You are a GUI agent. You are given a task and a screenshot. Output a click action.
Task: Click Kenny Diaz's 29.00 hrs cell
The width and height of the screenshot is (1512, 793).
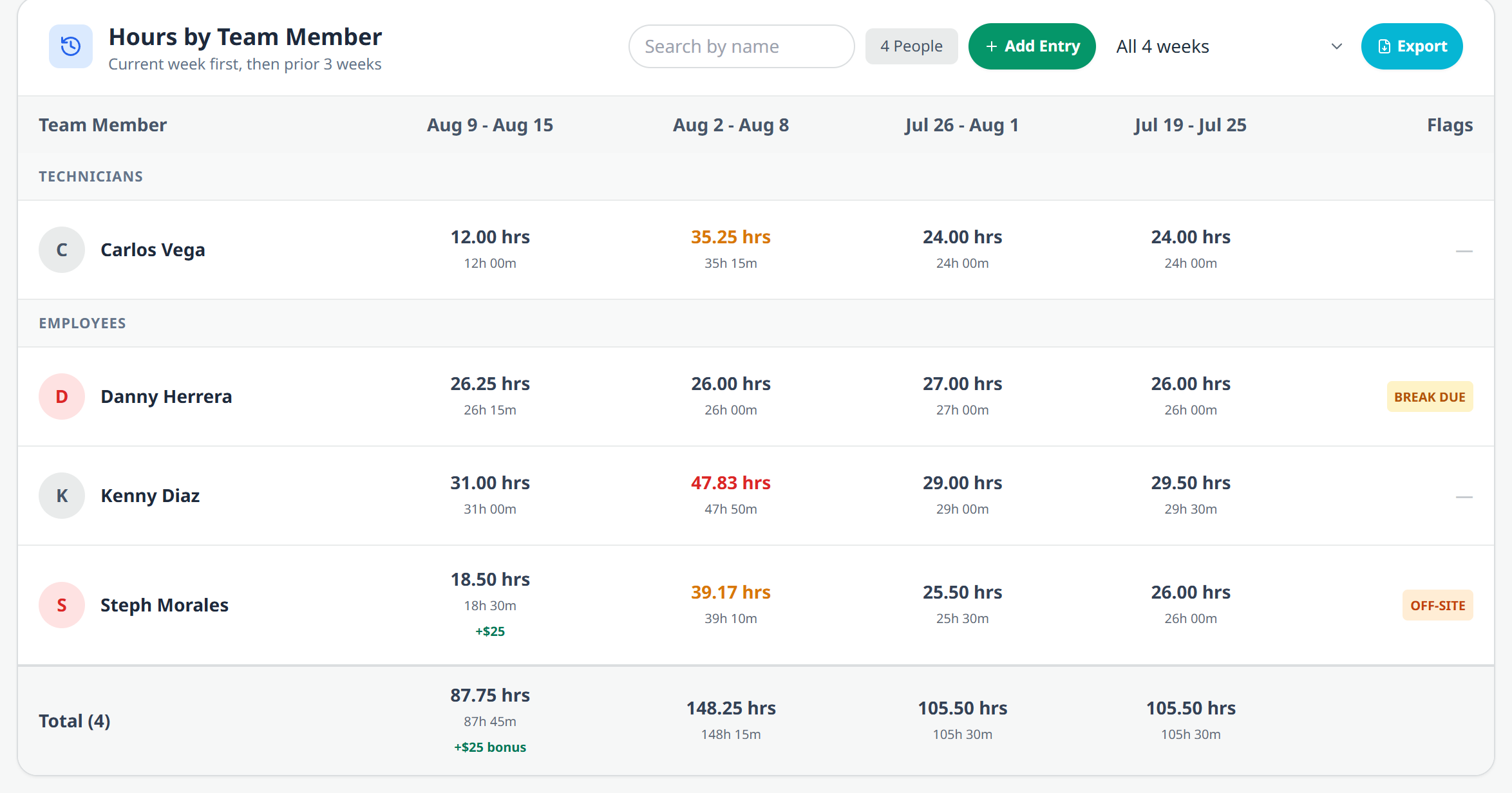click(x=962, y=483)
